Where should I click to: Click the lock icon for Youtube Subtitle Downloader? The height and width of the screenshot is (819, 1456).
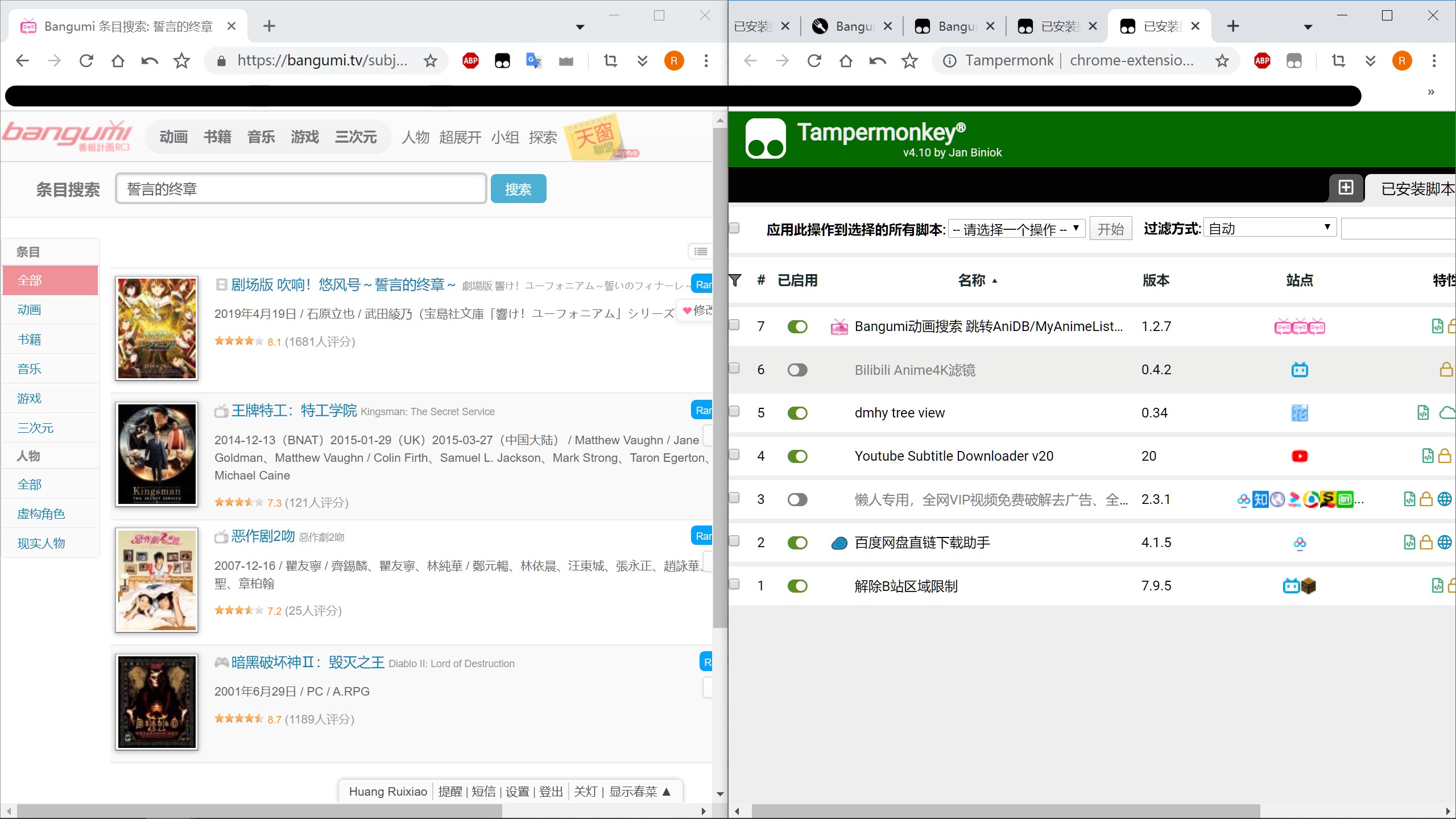[x=1445, y=456]
